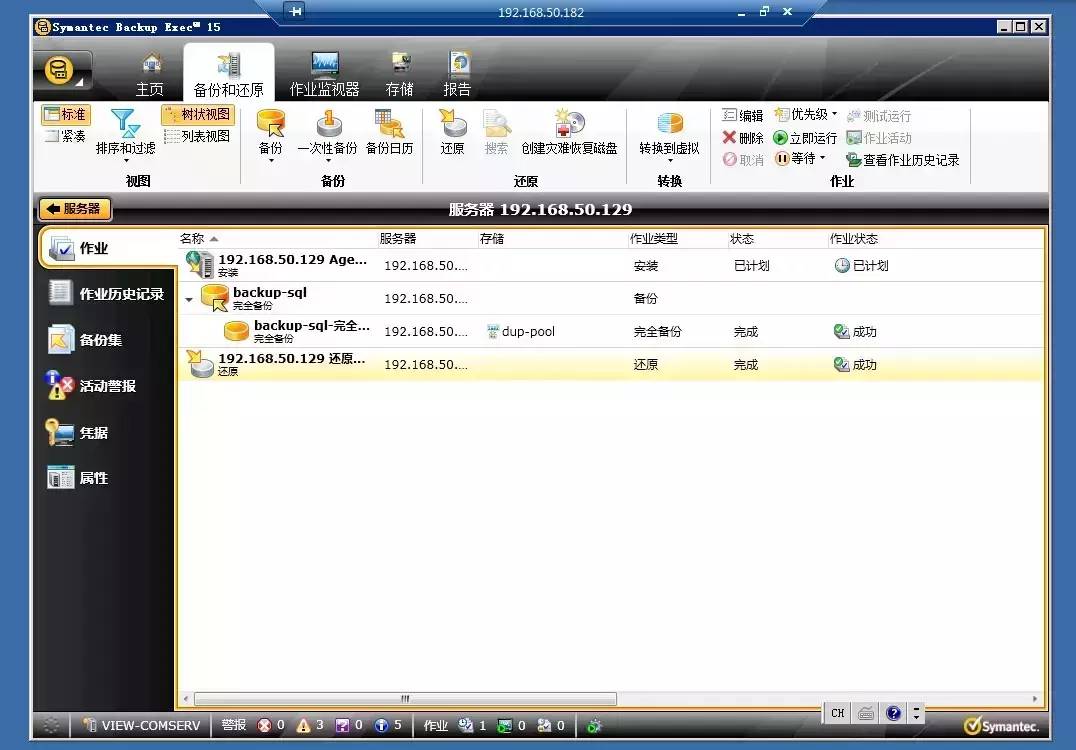Click the 取消 job button
The image size is (1076, 750).
click(742, 160)
